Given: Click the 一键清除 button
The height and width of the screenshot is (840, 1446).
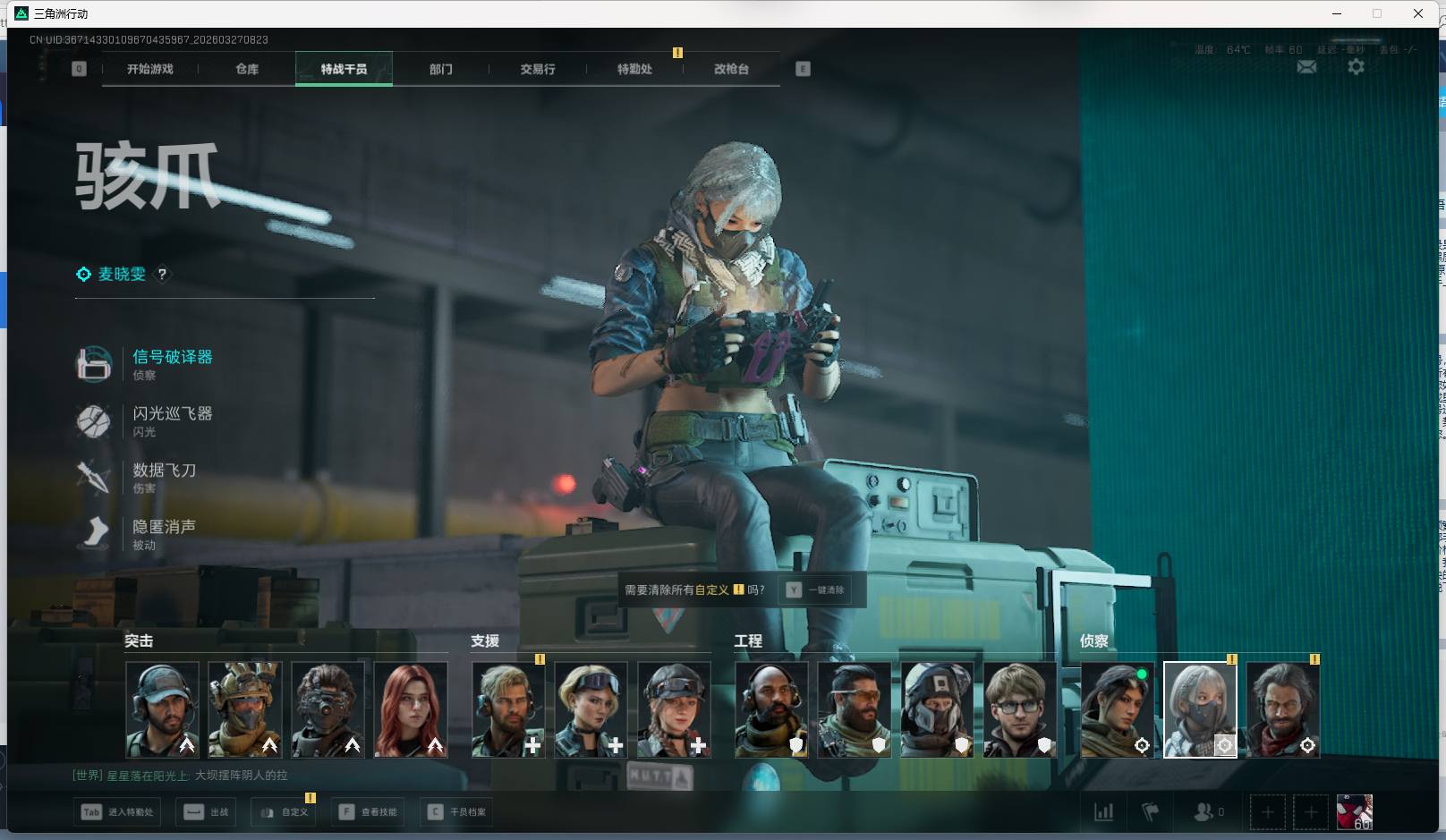Looking at the screenshot, I should click(815, 590).
